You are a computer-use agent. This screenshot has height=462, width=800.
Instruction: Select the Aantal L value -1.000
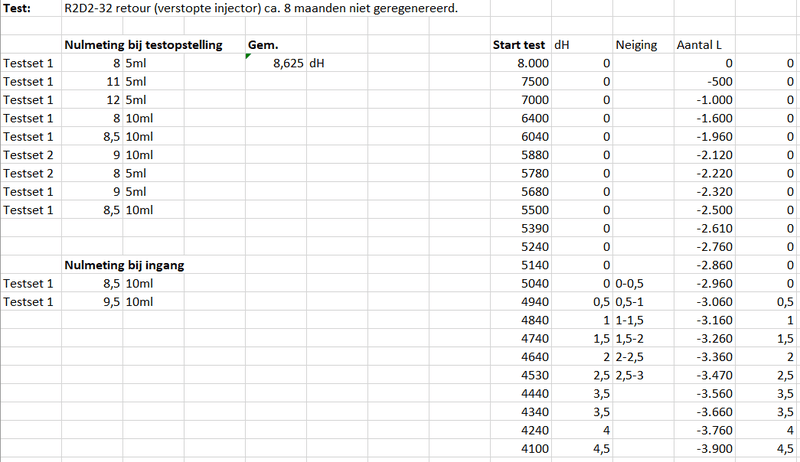point(714,100)
